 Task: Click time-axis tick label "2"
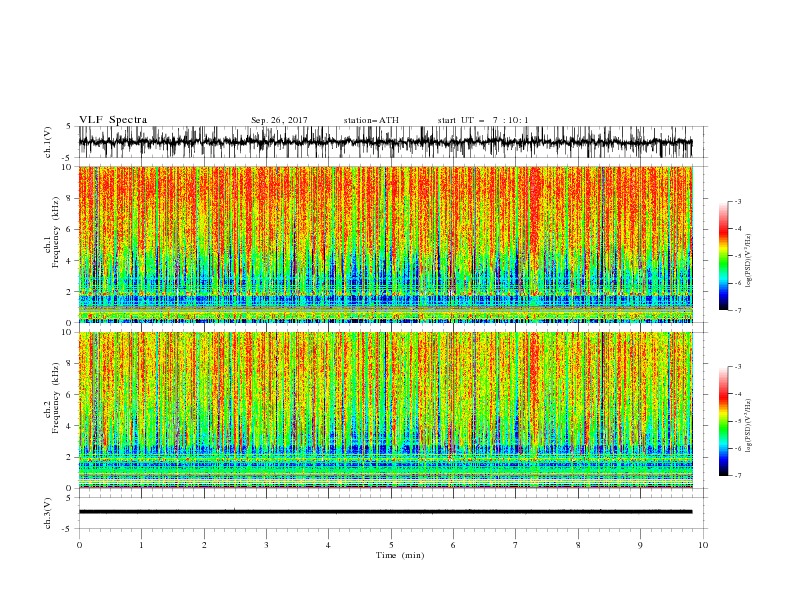(x=204, y=545)
